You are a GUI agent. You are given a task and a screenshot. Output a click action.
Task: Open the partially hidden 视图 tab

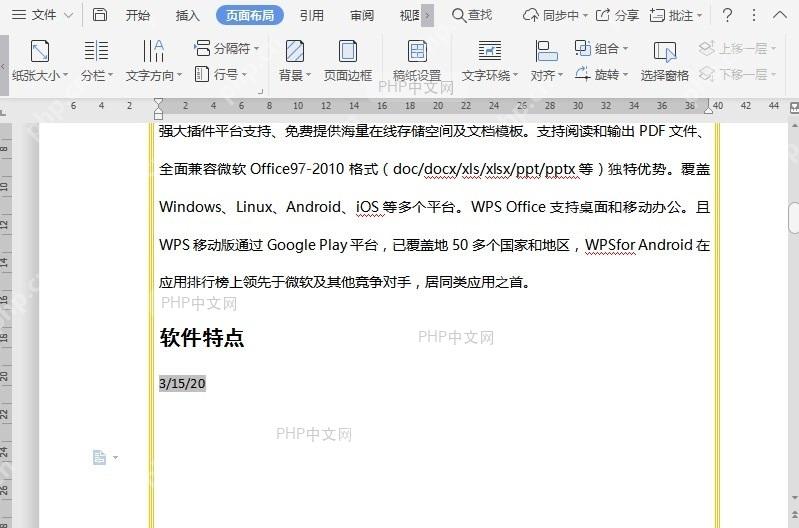pyautogui.click(x=410, y=15)
